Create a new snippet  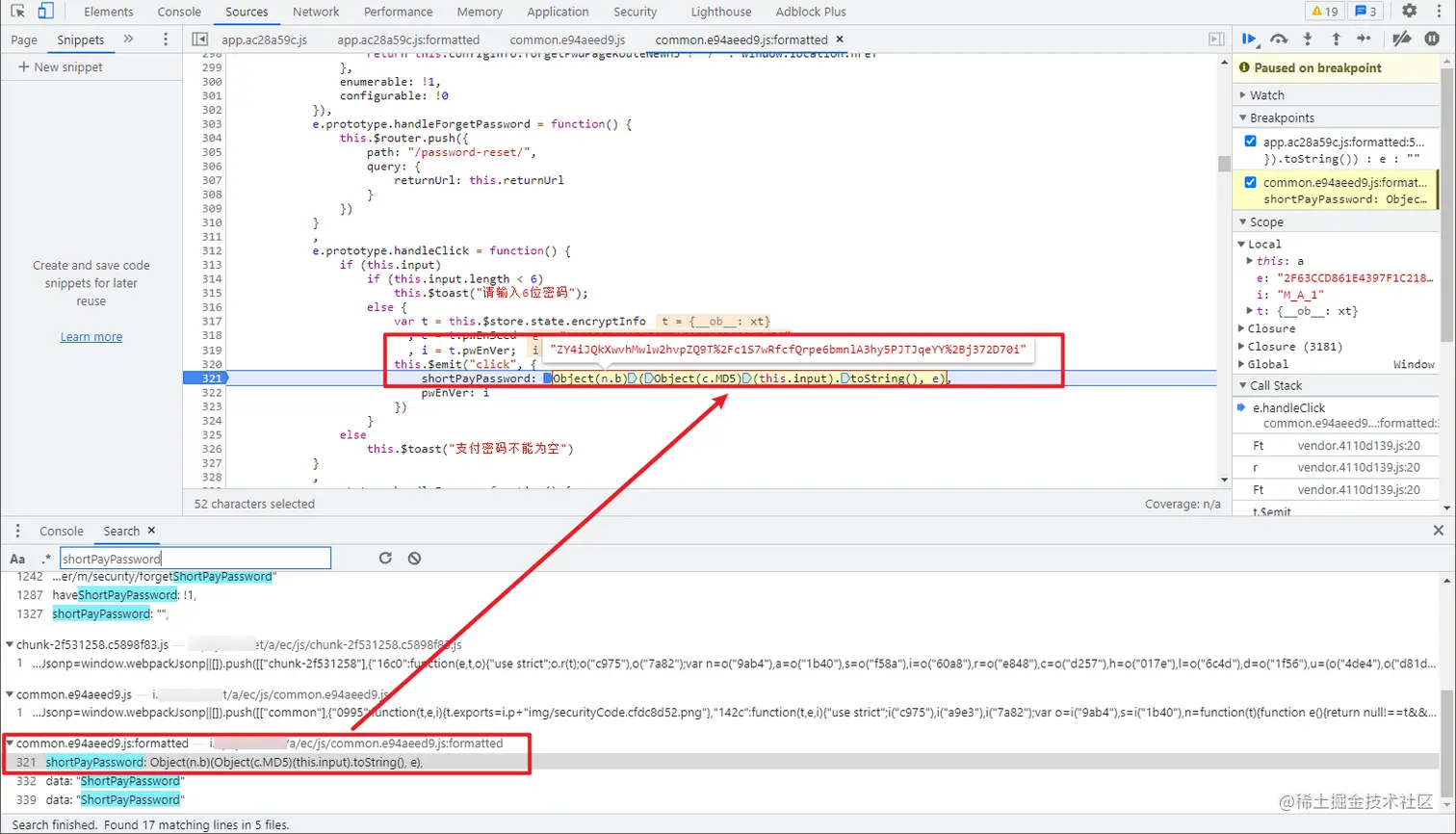pos(60,66)
